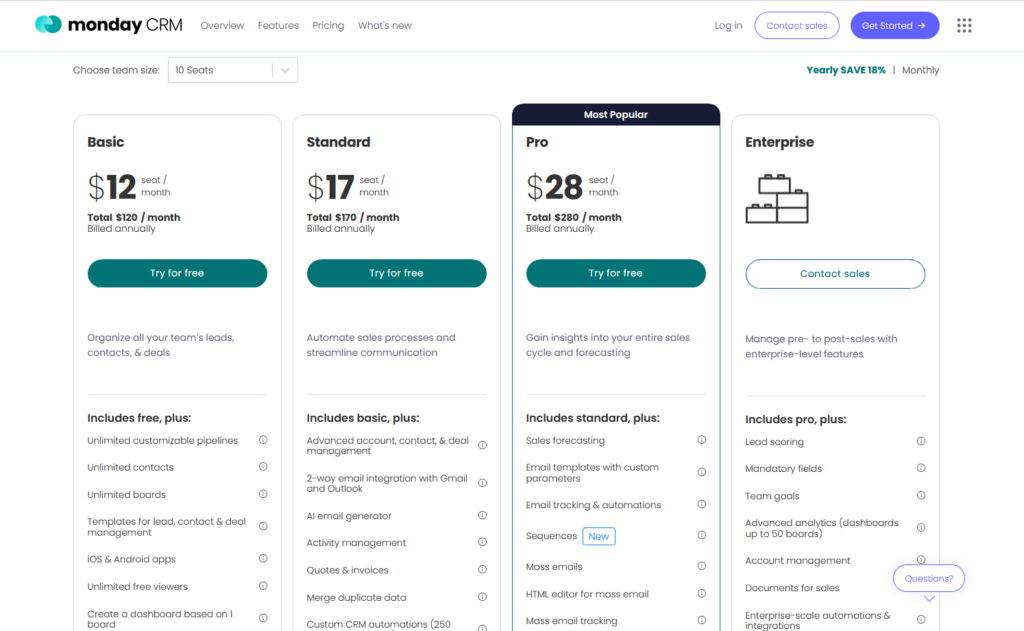Click the Enterprise building blocks illustration icon
Image resolution: width=1024 pixels, height=631 pixels.
coord(777,198)
